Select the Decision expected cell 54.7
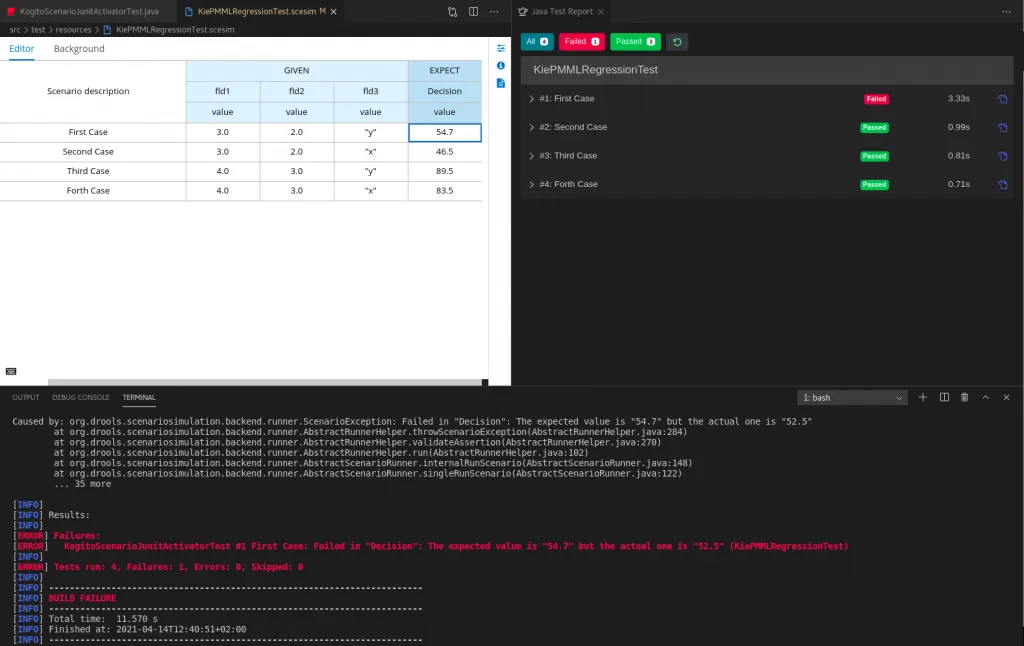Screen dimensions: 1024x646 point(445,133)
